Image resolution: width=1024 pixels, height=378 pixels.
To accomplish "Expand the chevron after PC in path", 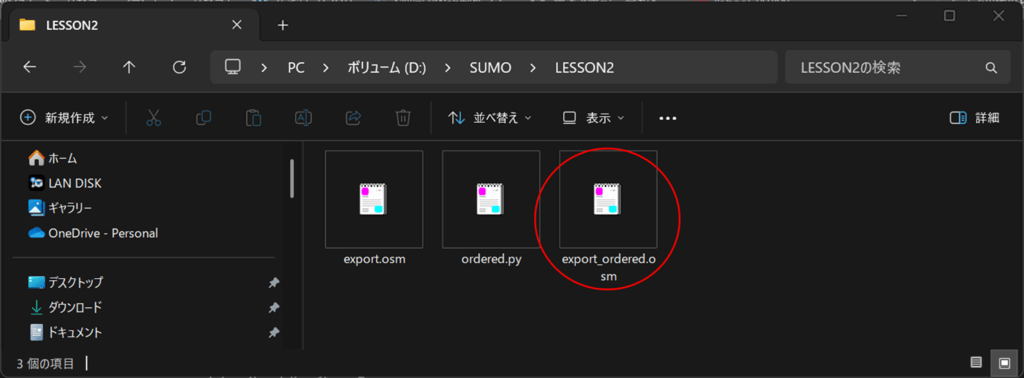I will point(325,68).
